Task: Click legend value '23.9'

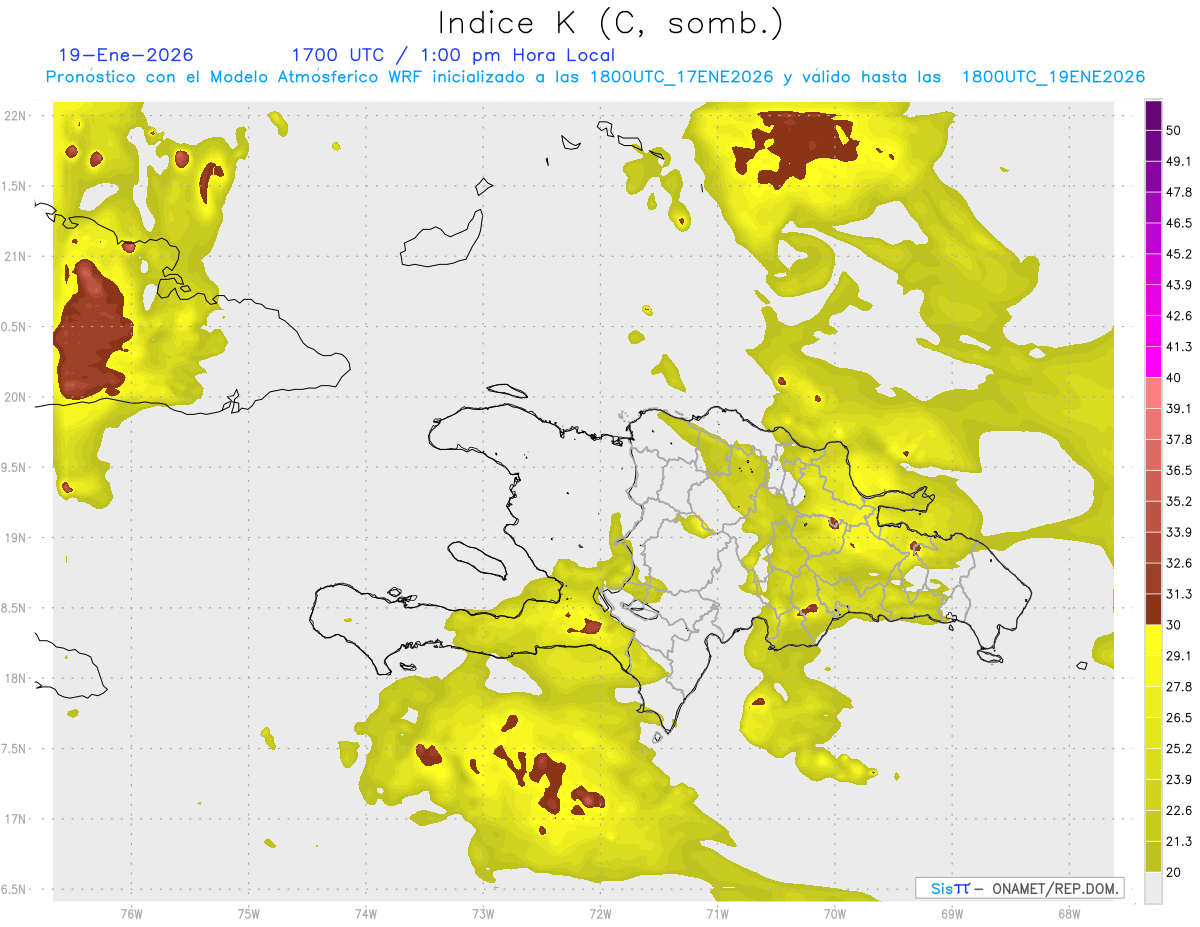Action: tap(1179, 779)
